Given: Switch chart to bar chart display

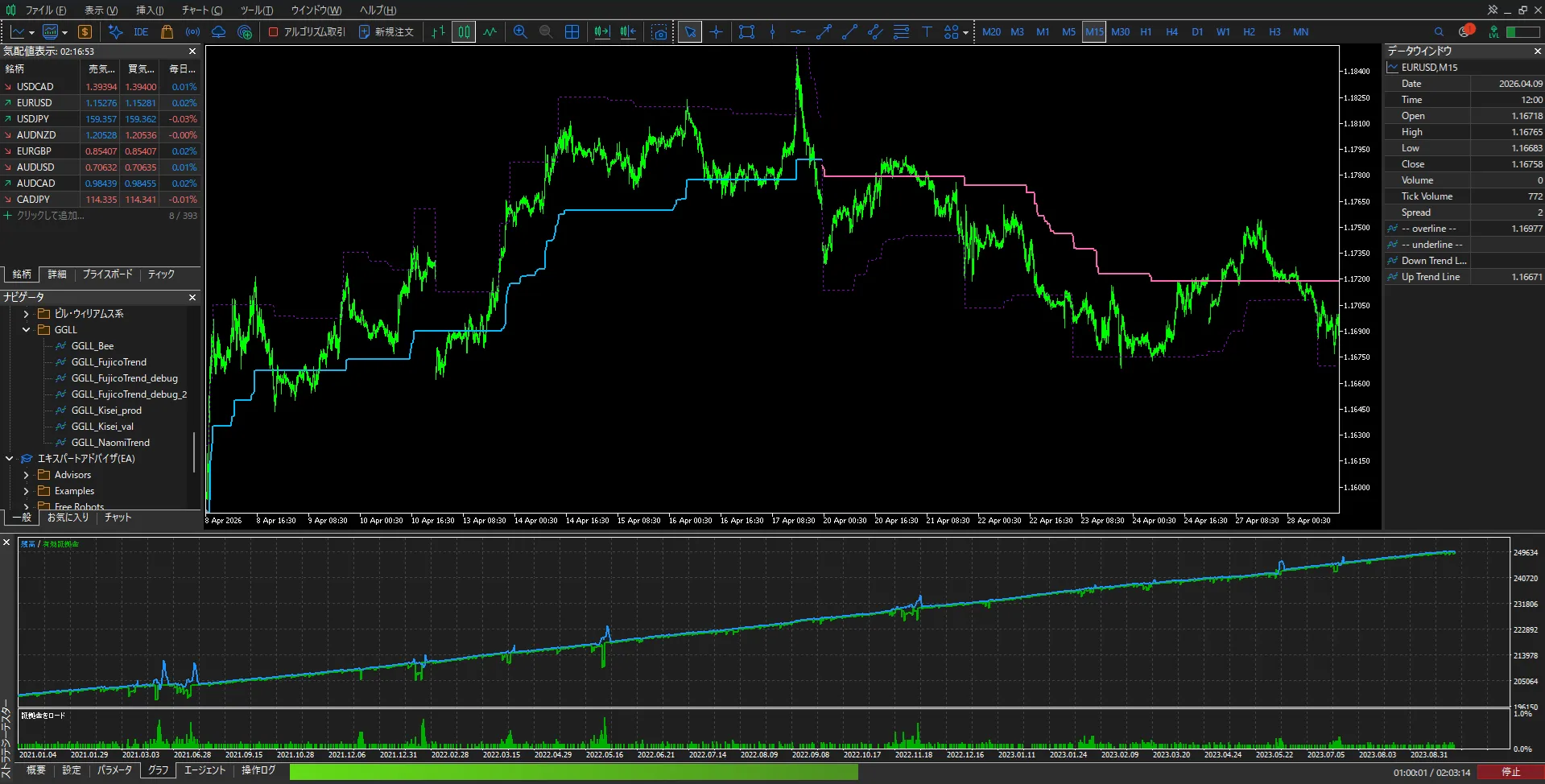Looking at the screenshot, I should tap(437, 32).
